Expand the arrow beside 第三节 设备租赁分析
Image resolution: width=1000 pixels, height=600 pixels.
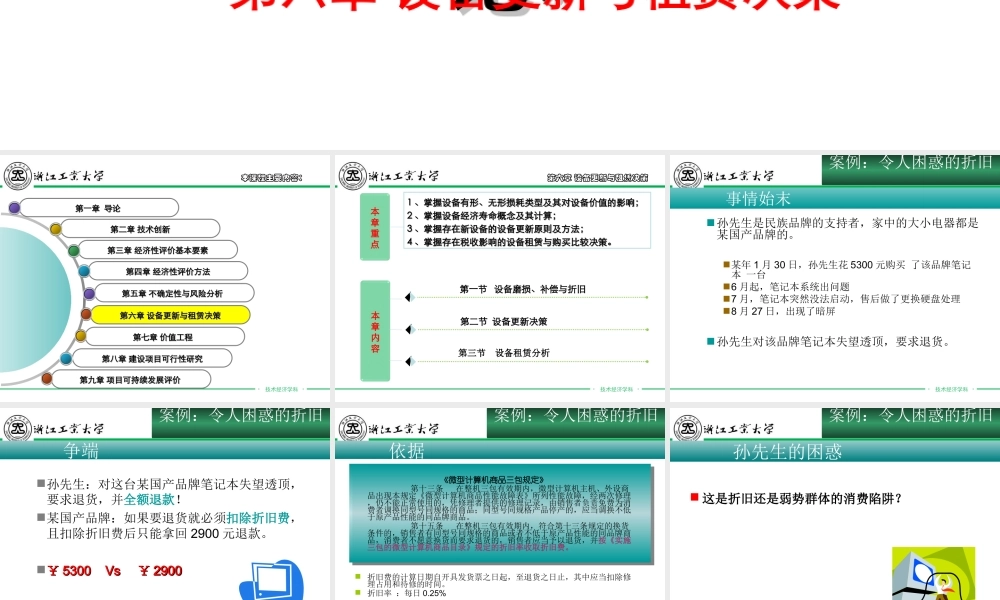pyautogui.click(x=409, y=361)
